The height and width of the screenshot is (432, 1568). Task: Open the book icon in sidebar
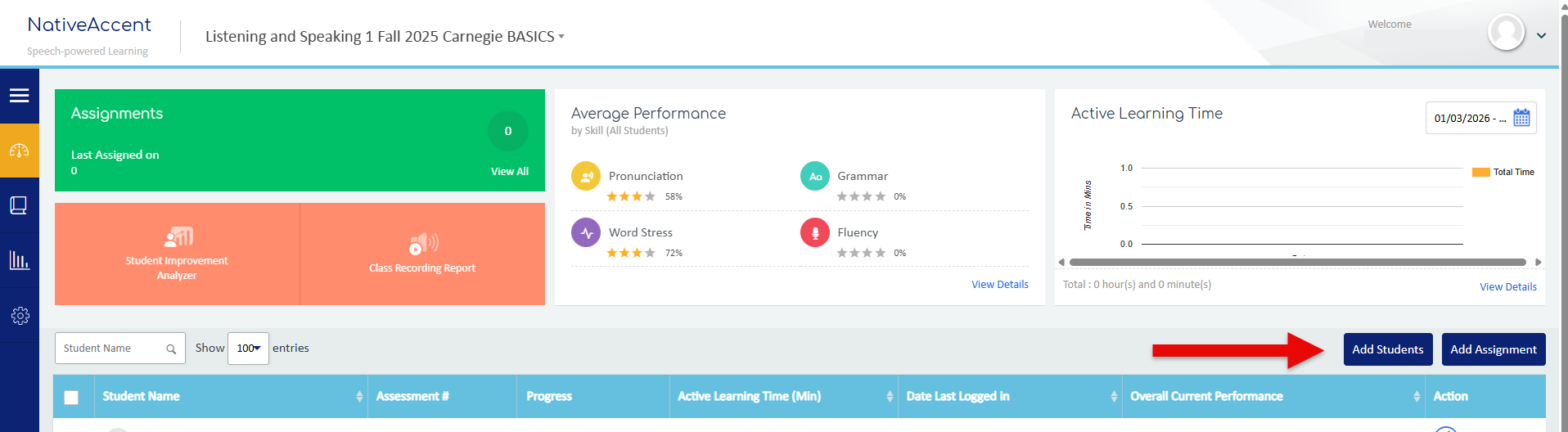[19, 205]
